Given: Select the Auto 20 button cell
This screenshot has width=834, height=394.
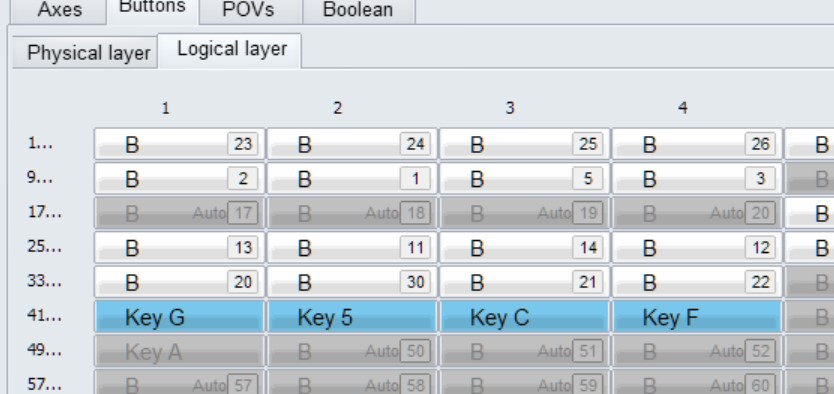Looking at the screenshot, I should (x=697, y=213).
